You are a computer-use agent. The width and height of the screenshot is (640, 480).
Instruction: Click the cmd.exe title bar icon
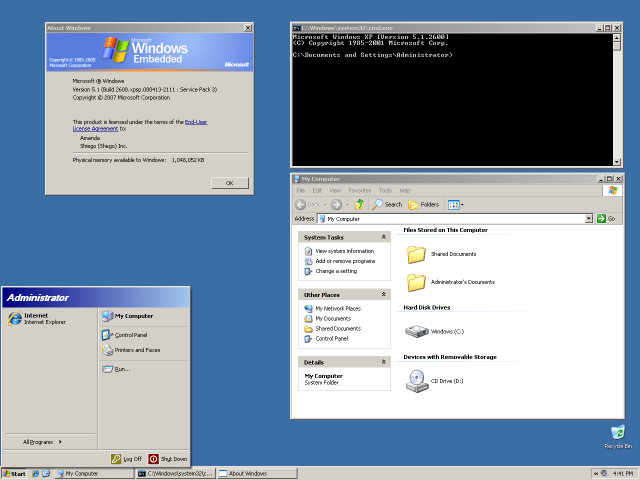coord(297,28)
